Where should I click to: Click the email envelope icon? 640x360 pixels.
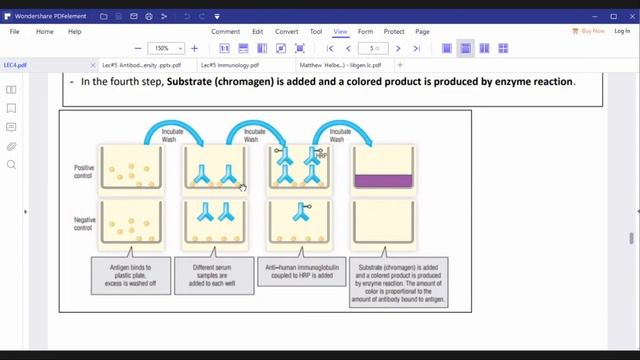pos(133,16)
